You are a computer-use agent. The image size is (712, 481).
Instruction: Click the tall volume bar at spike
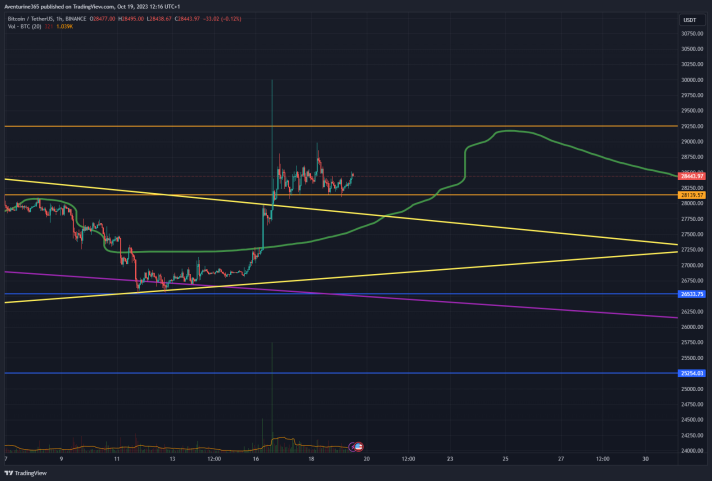pos(272,397)
